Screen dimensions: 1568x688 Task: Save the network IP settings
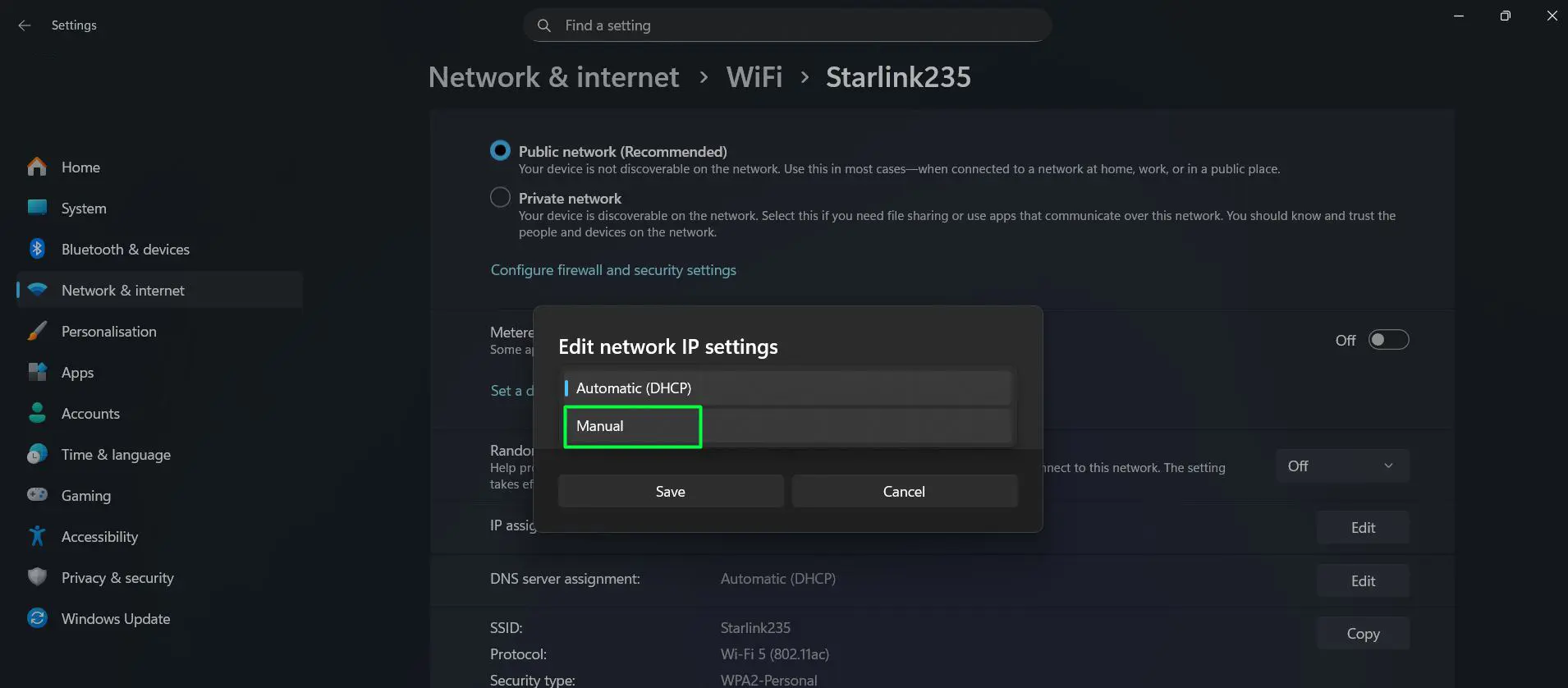click(670, 491)
